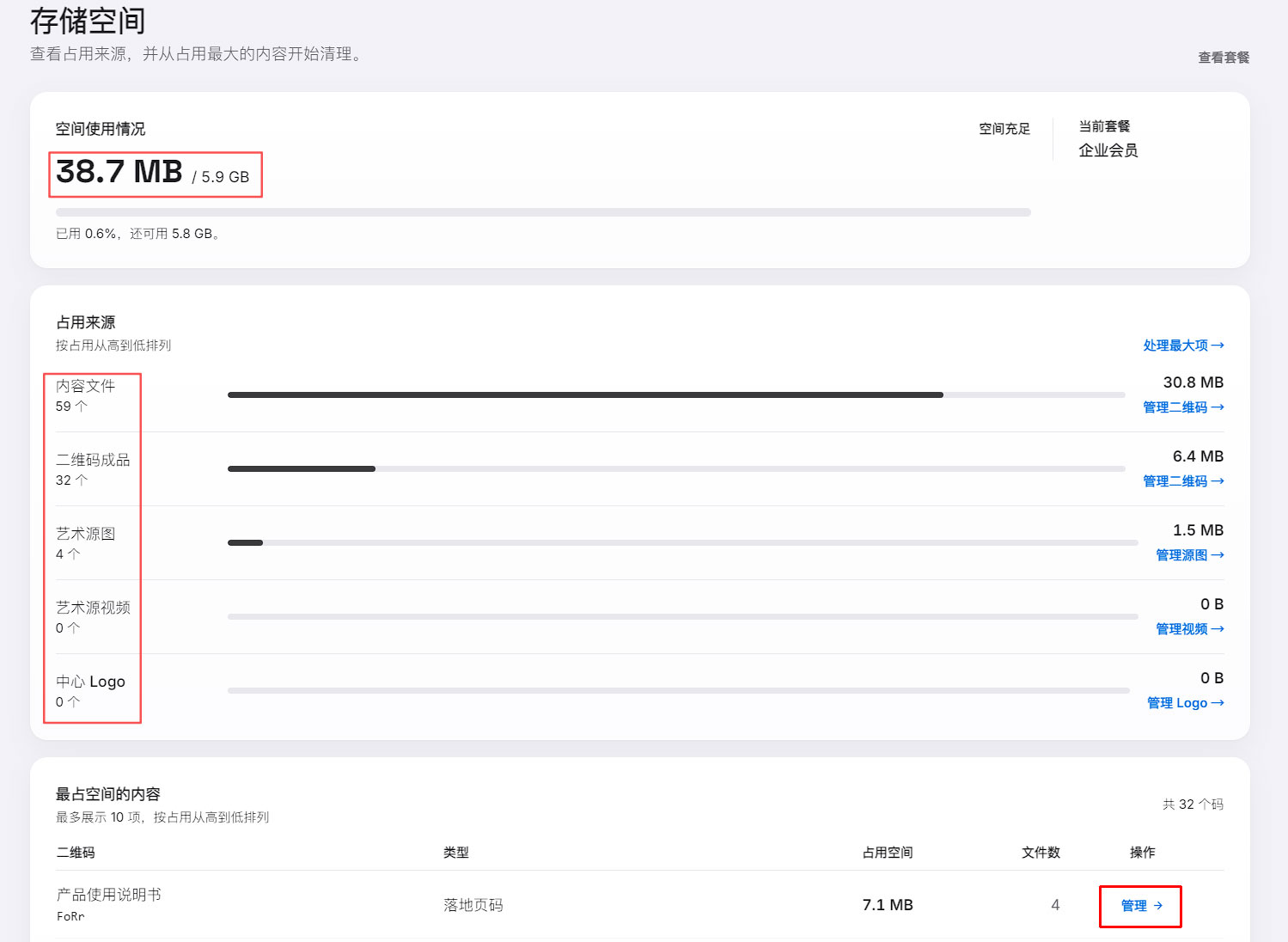Click the 1.5 MB size value
Image resolution: width=1288 pixels, height=942 pixels.
[1198, 530]
